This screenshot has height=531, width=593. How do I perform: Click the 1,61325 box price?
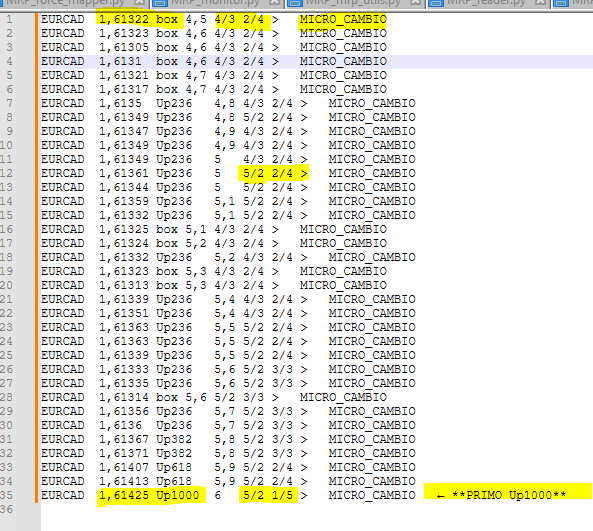point(124,229)
